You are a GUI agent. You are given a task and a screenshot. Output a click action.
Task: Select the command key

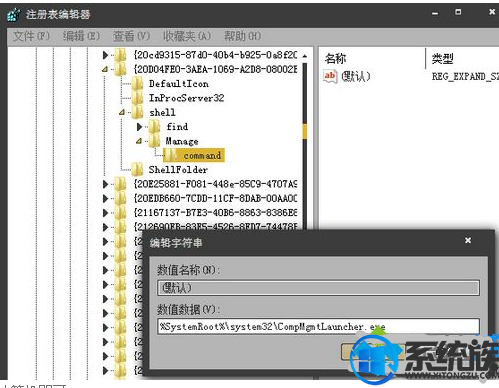click(202, 155)
